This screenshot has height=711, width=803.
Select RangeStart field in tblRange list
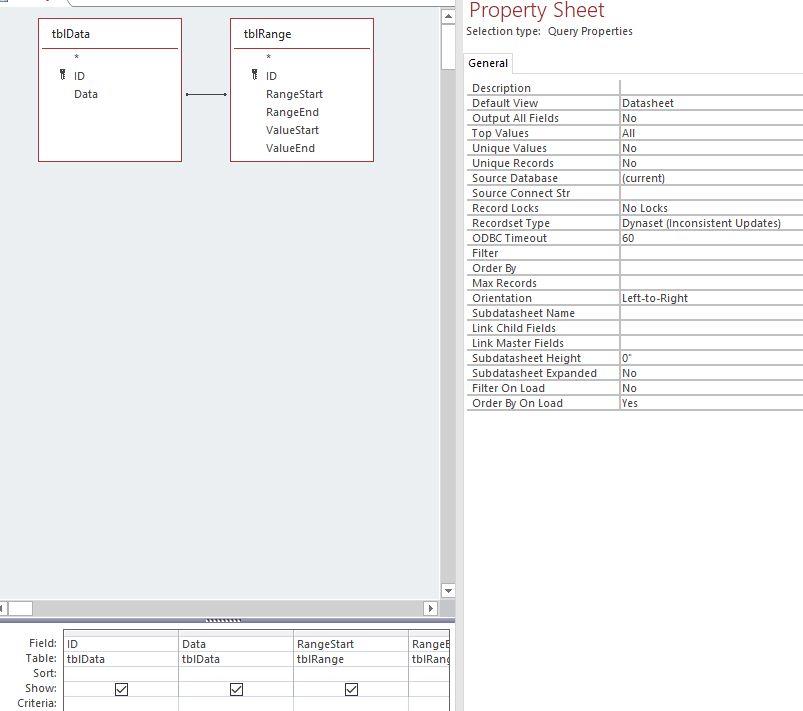[x=294, y=94]
